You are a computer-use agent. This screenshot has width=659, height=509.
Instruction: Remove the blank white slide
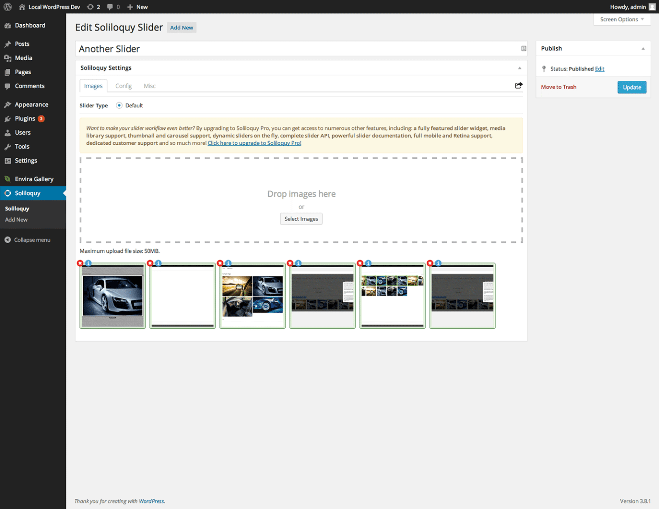pyautogui.click(x=150, y=263)
